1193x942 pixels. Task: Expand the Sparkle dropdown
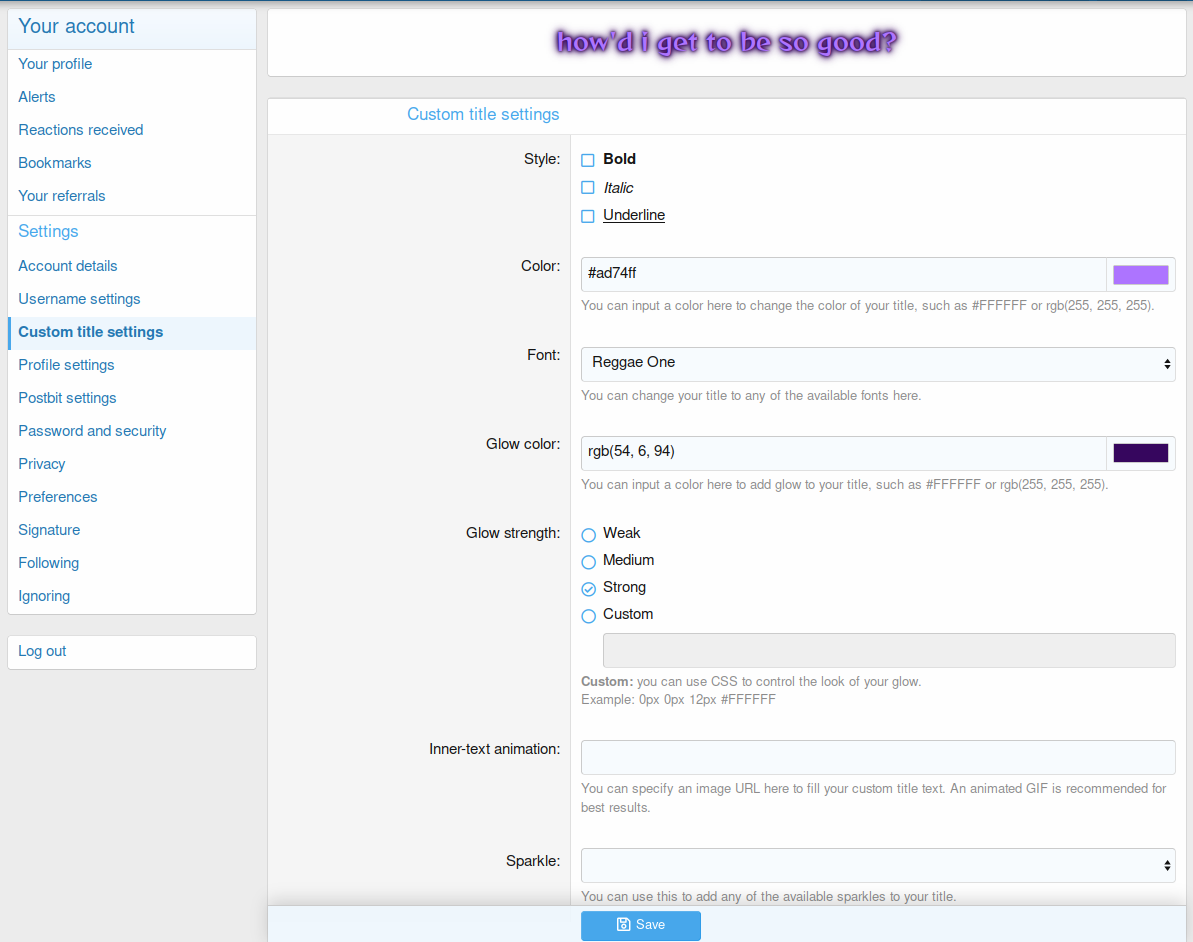877,865
